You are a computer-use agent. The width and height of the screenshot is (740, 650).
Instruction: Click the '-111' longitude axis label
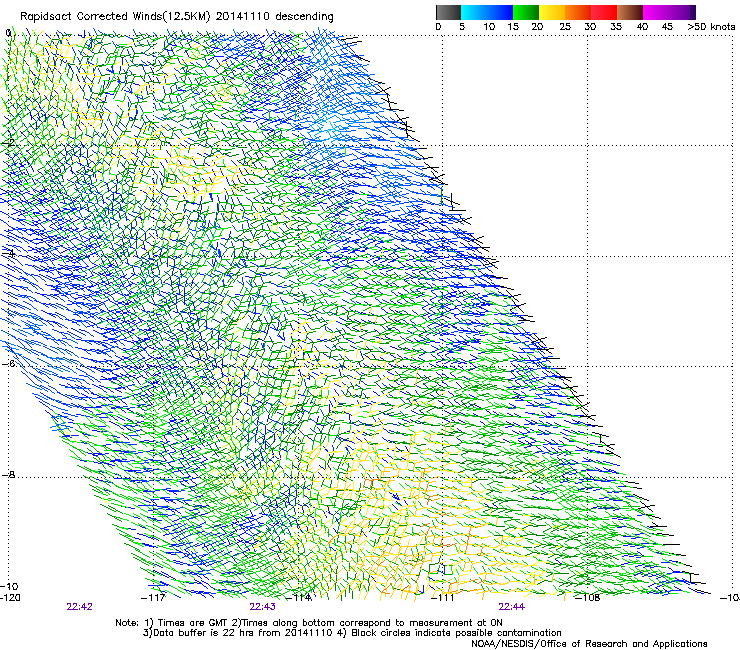[x=443, y=598]
